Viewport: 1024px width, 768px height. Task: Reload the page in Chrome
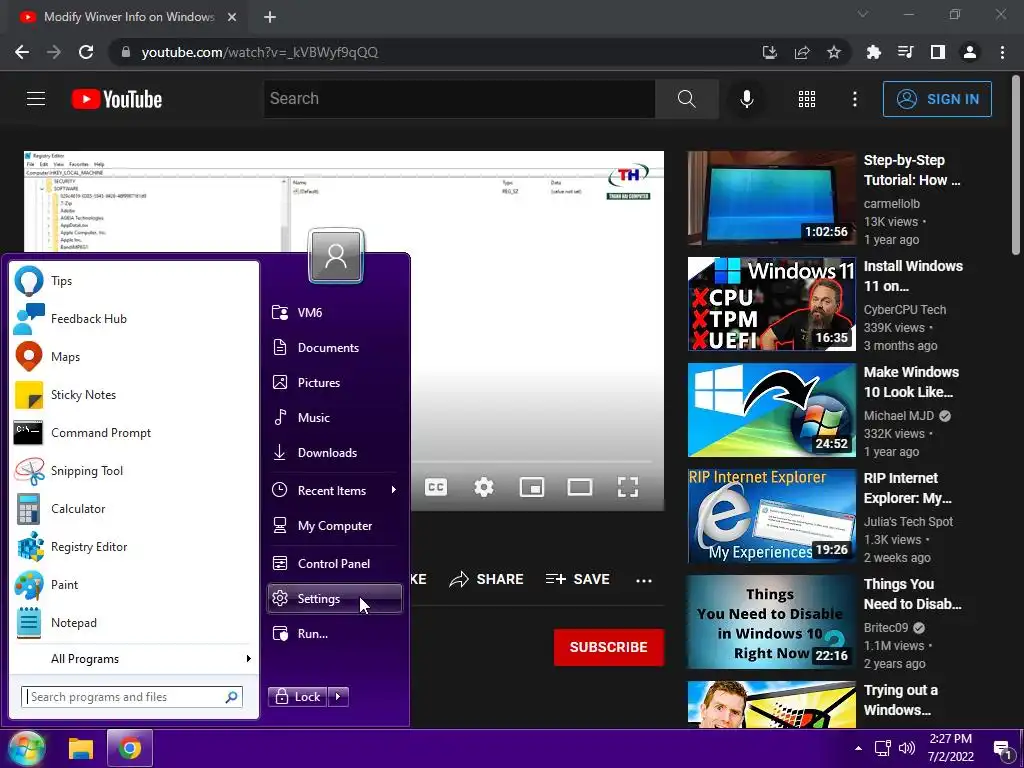click(x=86, y=52)
